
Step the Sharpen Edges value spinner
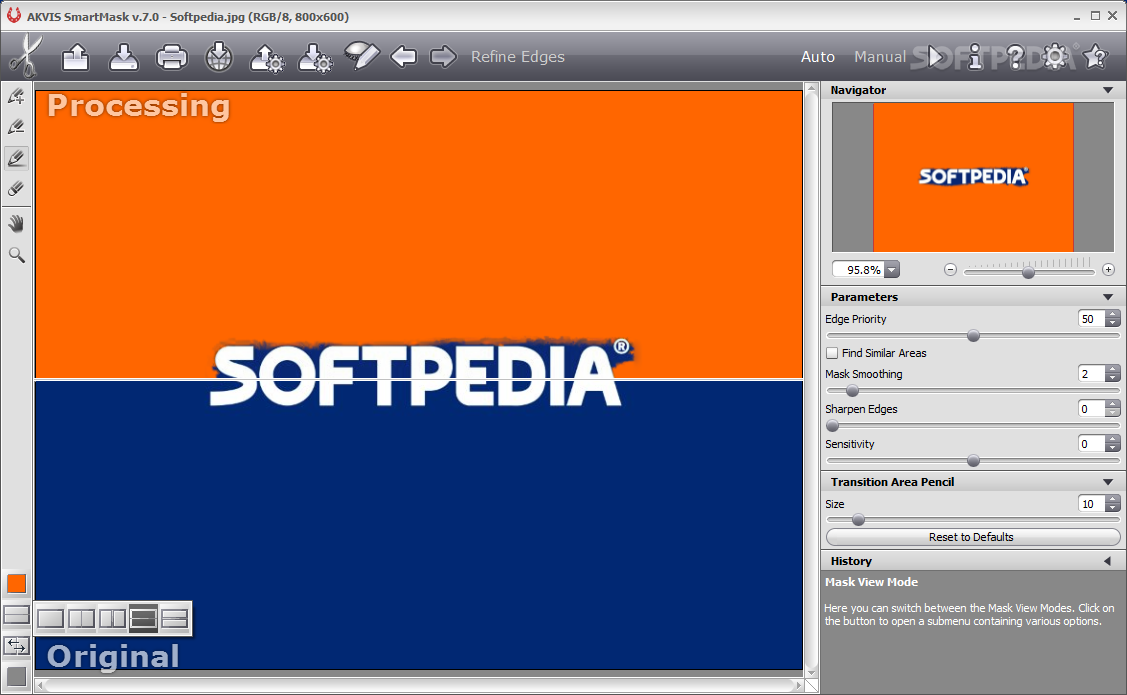(1113, 409)
